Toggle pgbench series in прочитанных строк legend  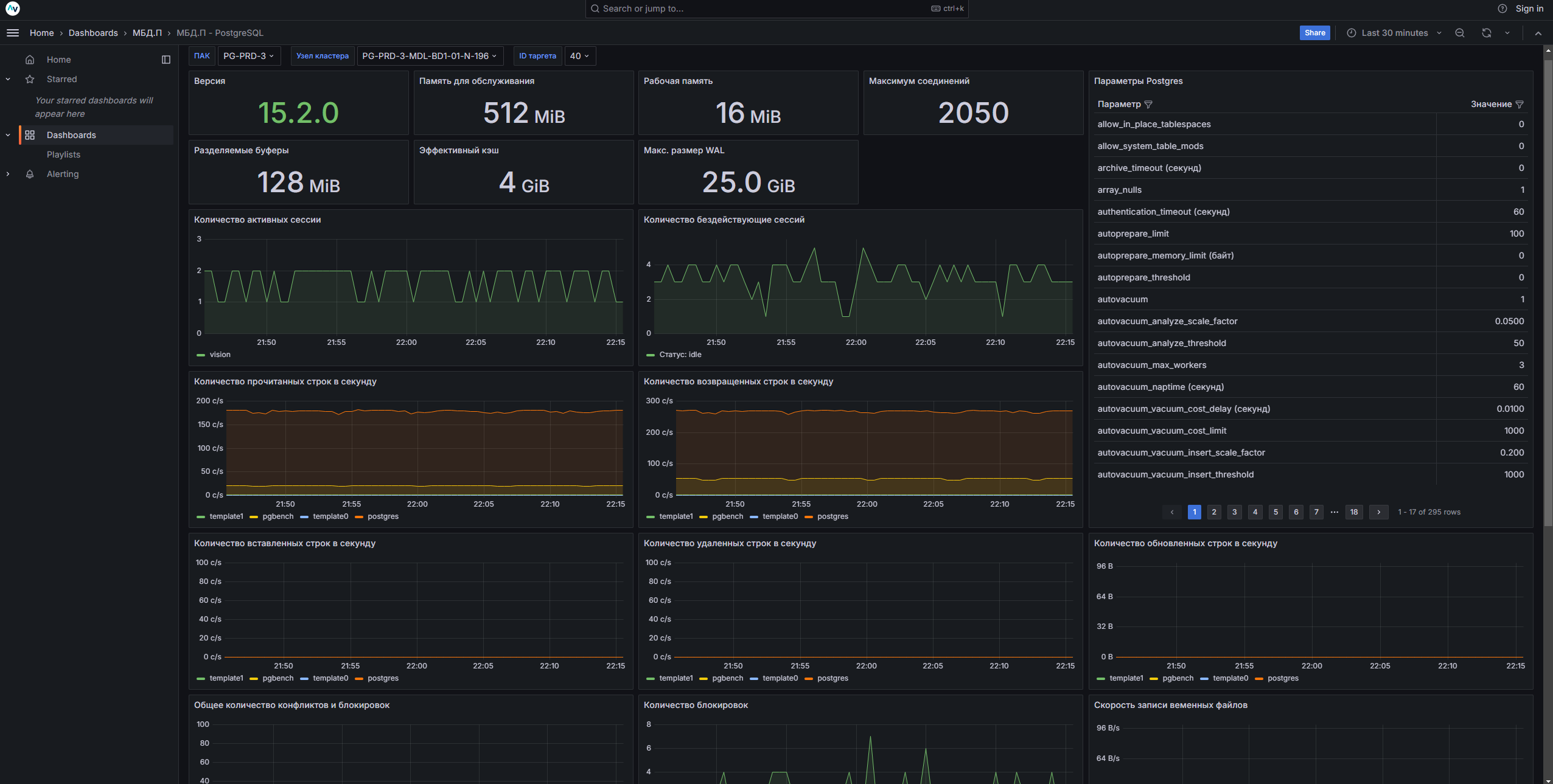(x=277, y=516)
